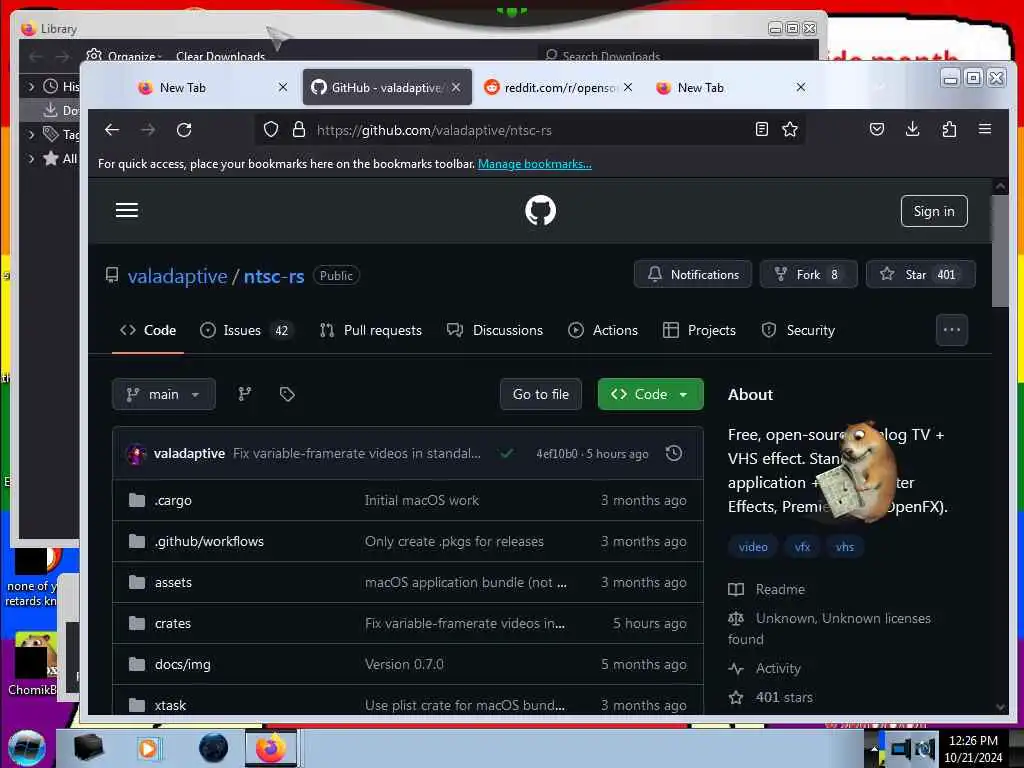Viewport: 1024px width, 768px height.
Task: Expand All Bookmarks in the Library window
Action: [31, 158]
